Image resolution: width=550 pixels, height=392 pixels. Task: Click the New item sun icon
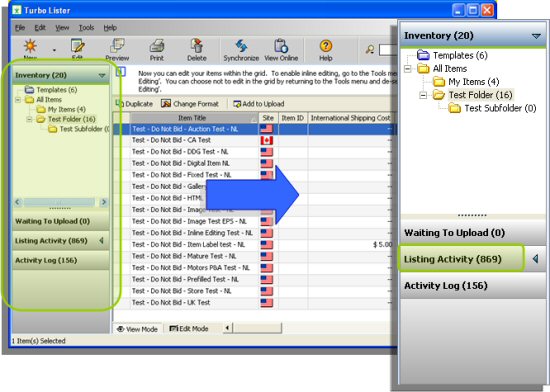pos(31,46)
